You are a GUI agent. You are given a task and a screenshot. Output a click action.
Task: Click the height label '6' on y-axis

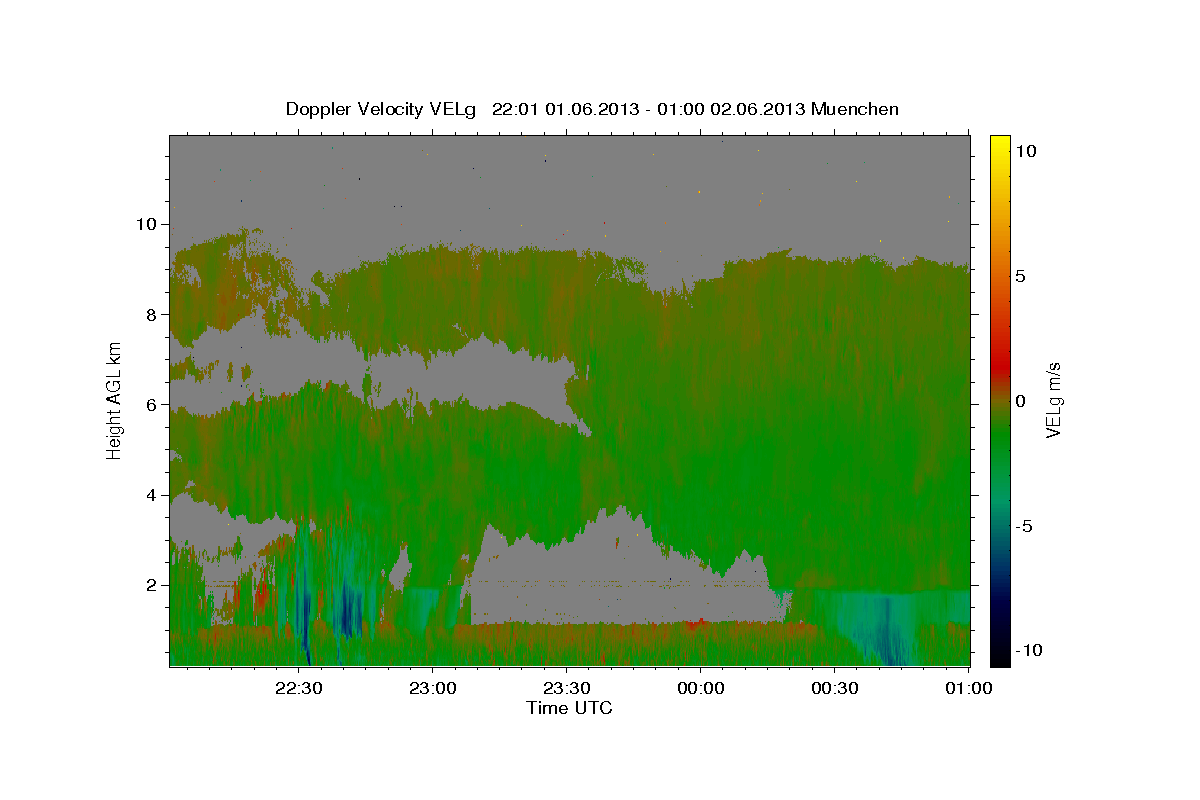[x=151, y=404]
